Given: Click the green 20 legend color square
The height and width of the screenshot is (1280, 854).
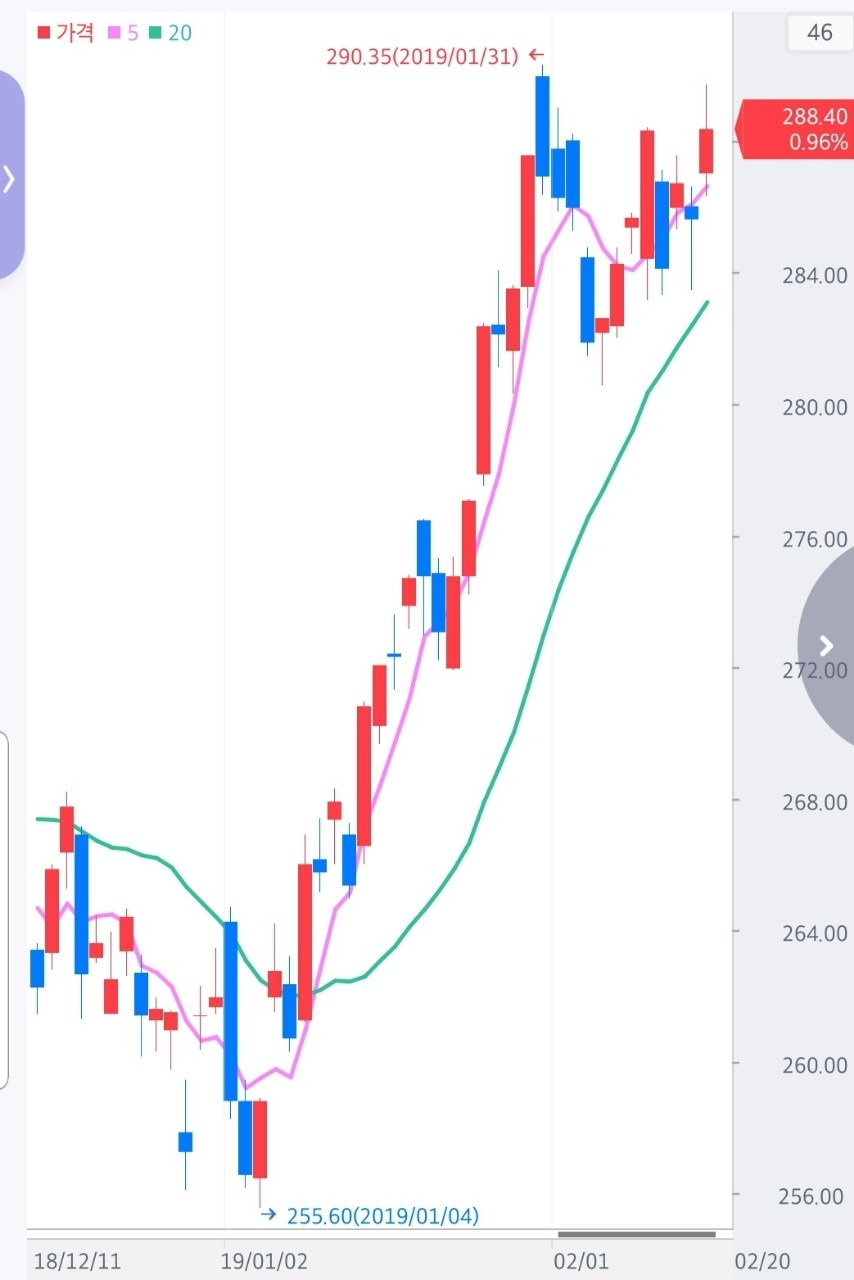Looking at the screenshot, I should click(155, 33).
